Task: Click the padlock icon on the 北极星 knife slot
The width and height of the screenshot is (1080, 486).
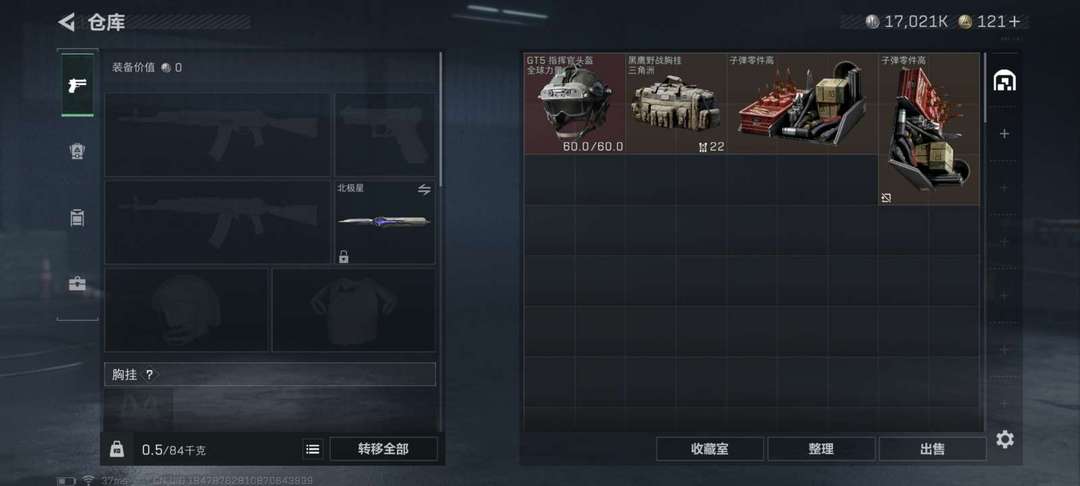Action: click(x=344, y=257)
